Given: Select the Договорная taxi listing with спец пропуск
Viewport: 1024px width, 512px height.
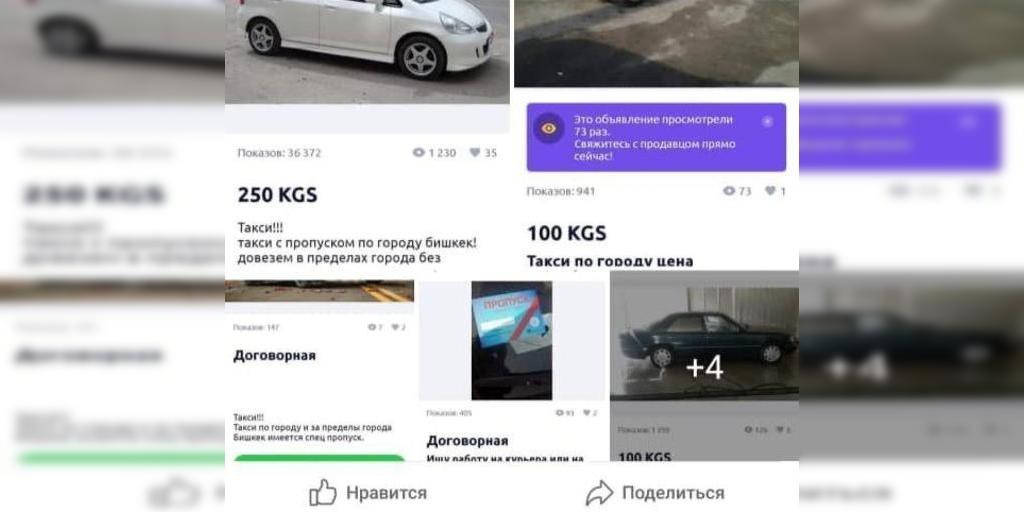Looking at the screenshot, I should tap(274, 355).
